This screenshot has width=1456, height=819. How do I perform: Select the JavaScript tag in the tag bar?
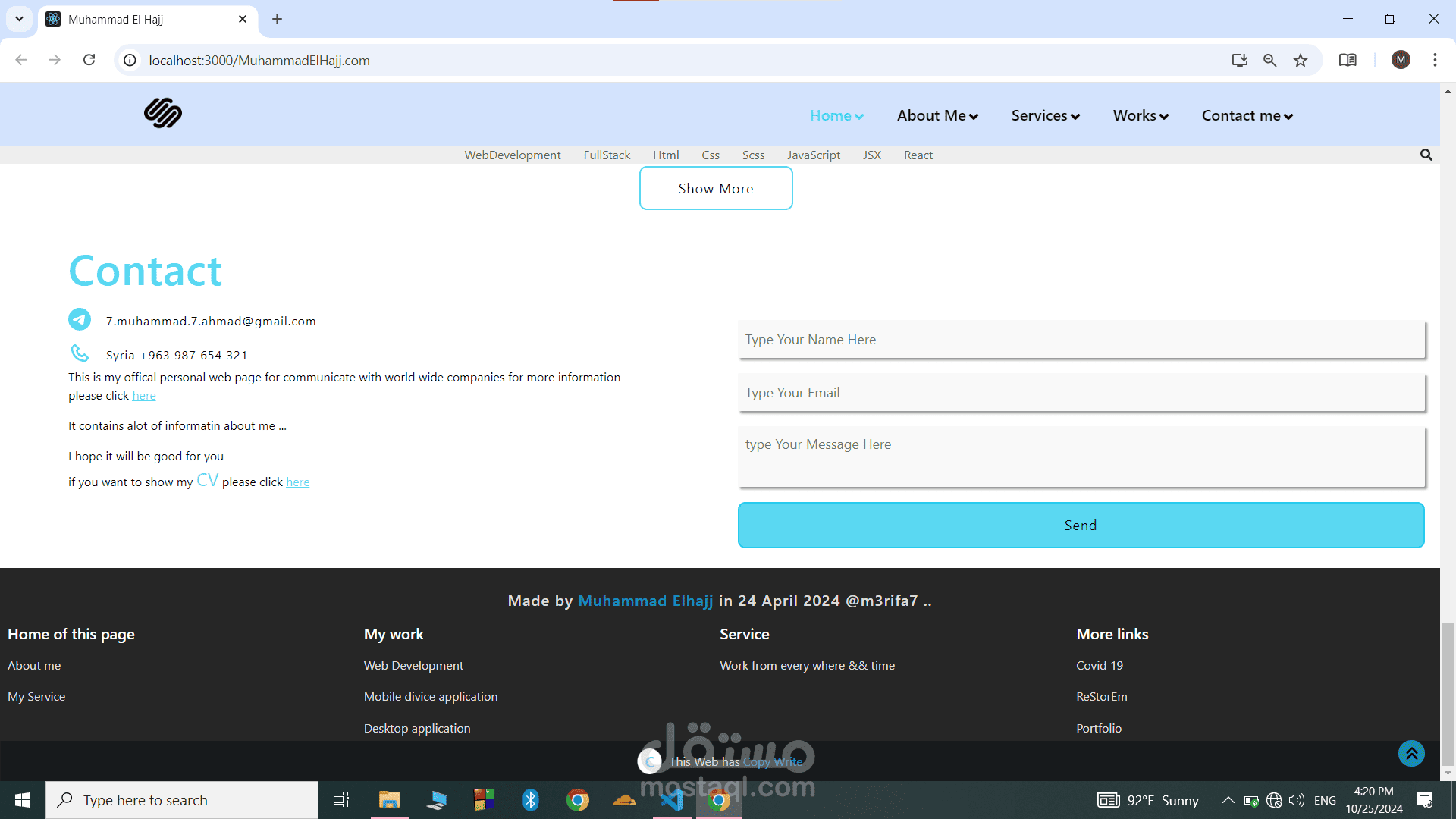point(814,155)
